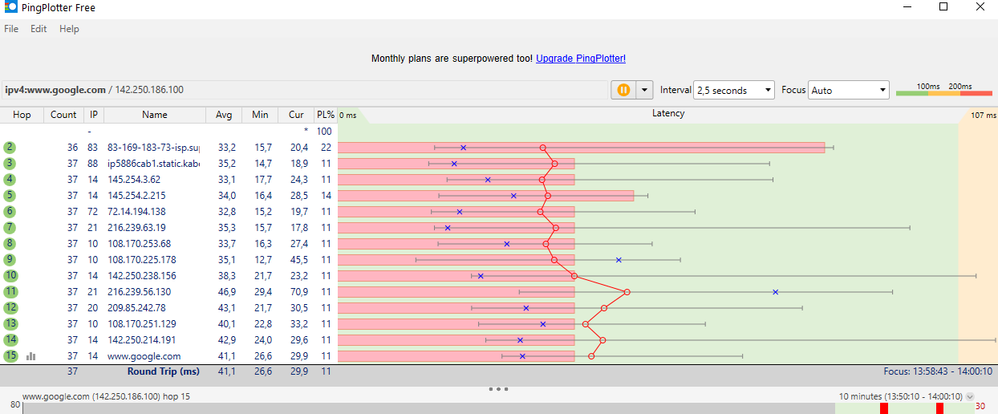This screenshot has width=998, height=414.
Task: Select hop 8 green circle icon
Action: click(9, 243)
